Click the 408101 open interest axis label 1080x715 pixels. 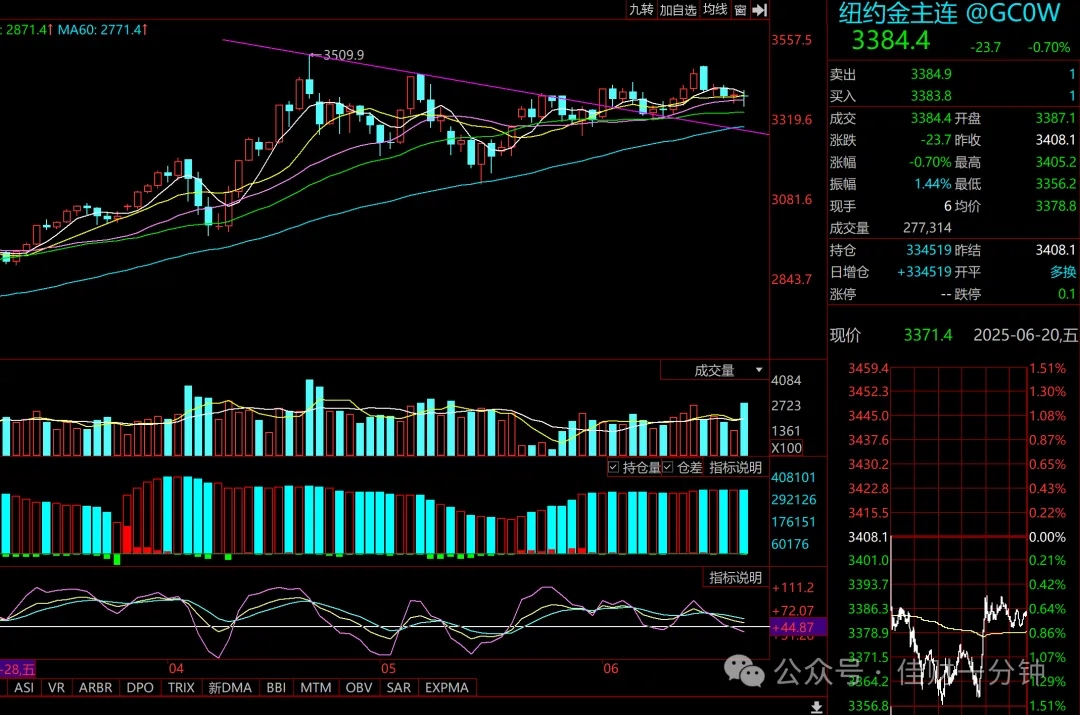pyautogui.click(x=793, y=477)
